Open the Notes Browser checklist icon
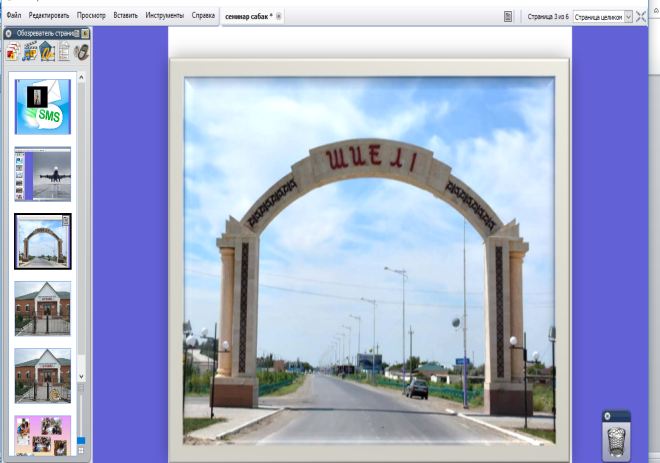This screenshot has height=463, width=660. [64, 52]
